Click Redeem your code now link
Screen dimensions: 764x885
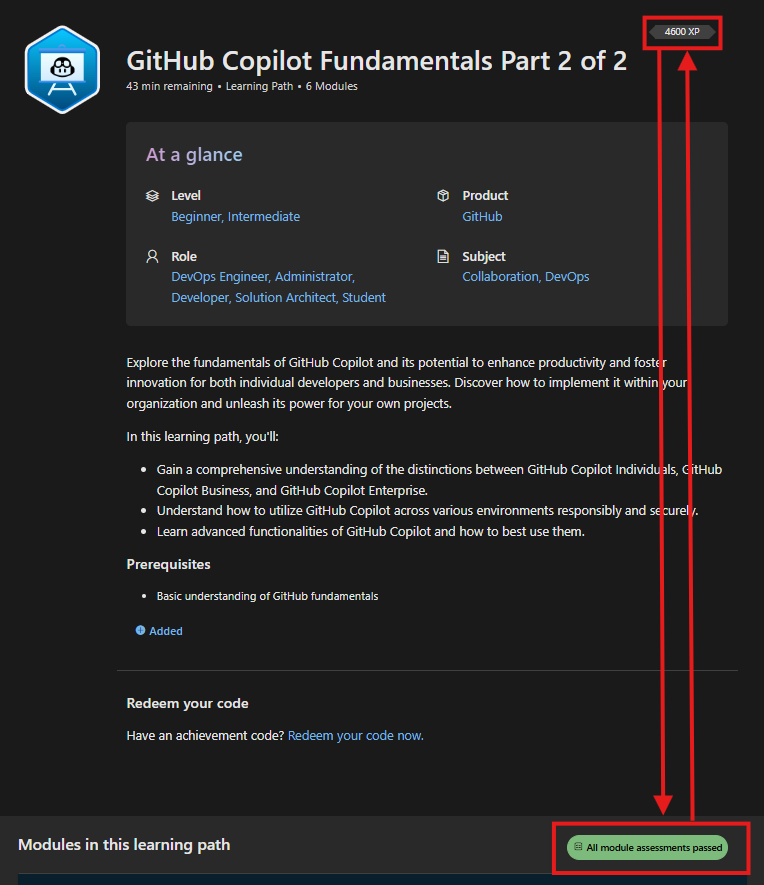(x=355, y=735)
